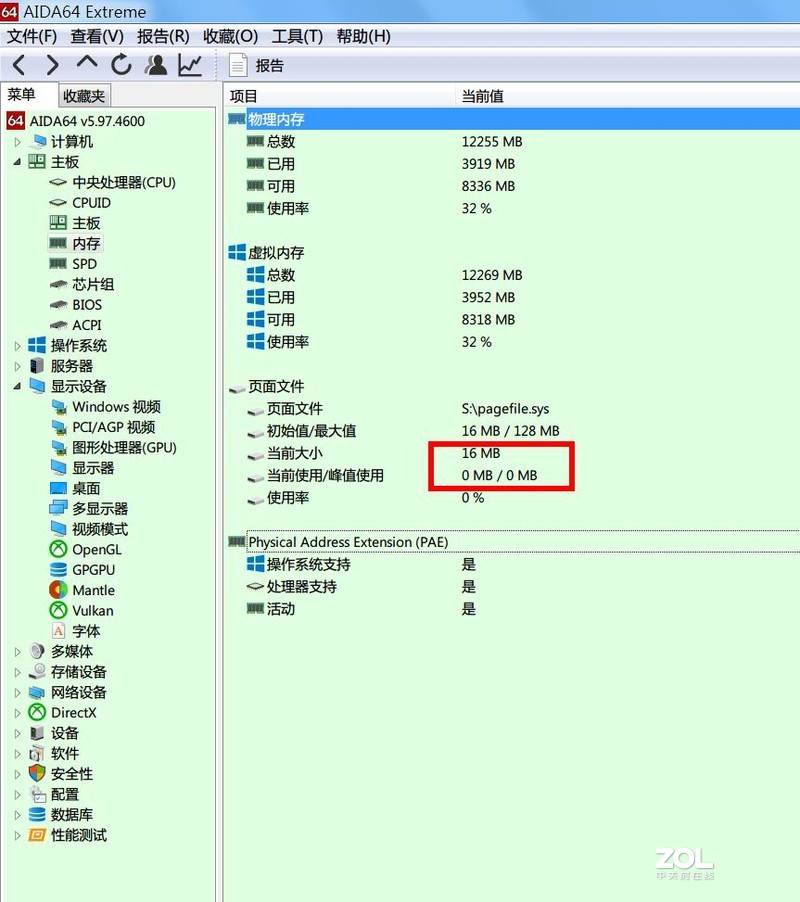The image size is (800, 902).
Task: Expand the 存储设备 tree node
Action: click(x=17, y=672)
